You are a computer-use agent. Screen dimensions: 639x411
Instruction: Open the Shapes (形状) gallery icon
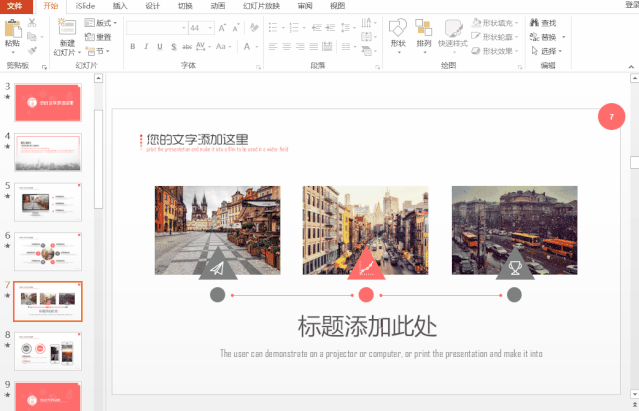(398, 27)
